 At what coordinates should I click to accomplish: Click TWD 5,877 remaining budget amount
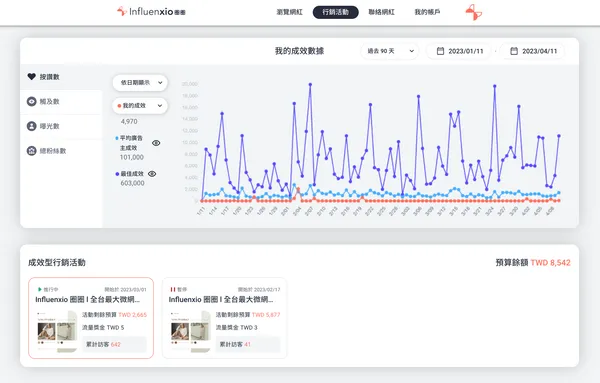266,315
